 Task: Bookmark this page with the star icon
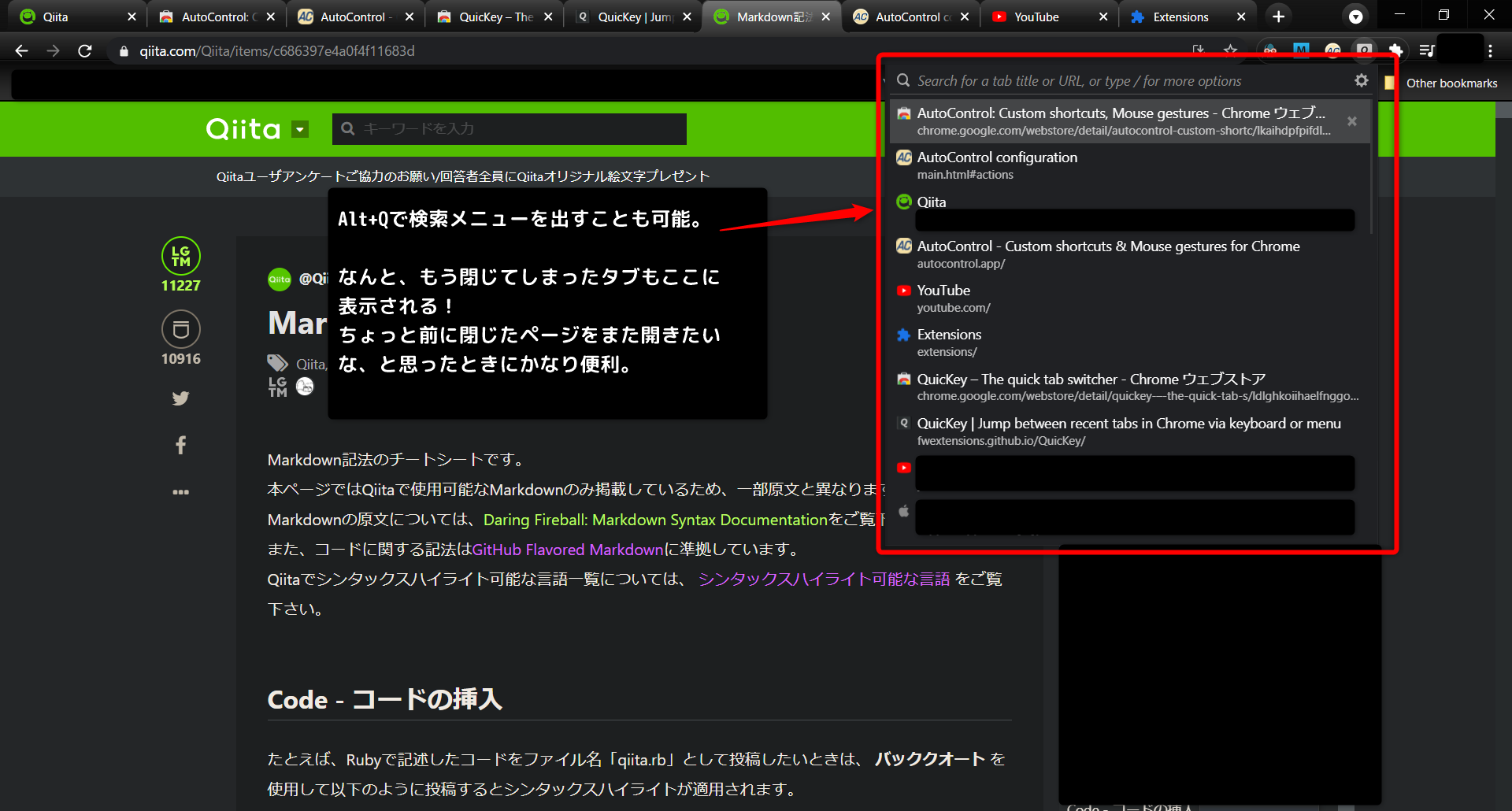pos(1230,50)
